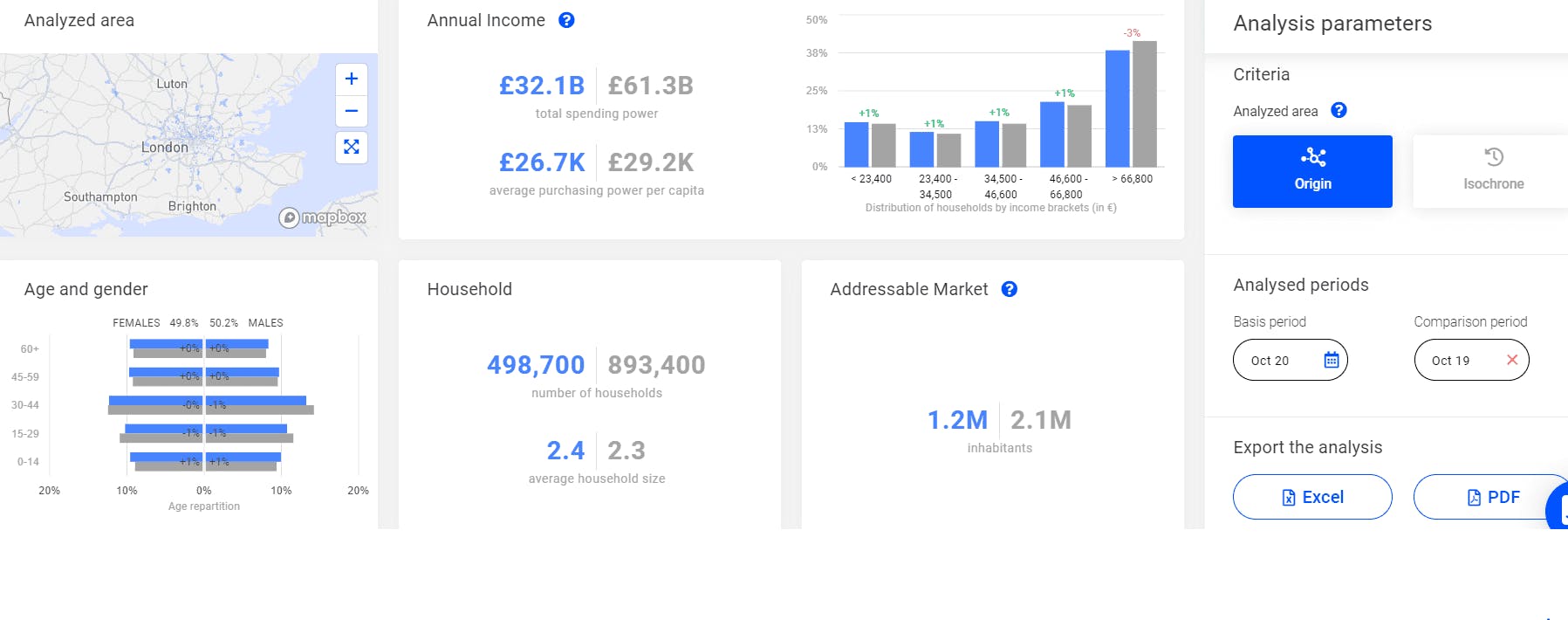This screenshot has height=620, width=1568.
Task: Click the Southampton label on the map
Action: coord(100,197)
